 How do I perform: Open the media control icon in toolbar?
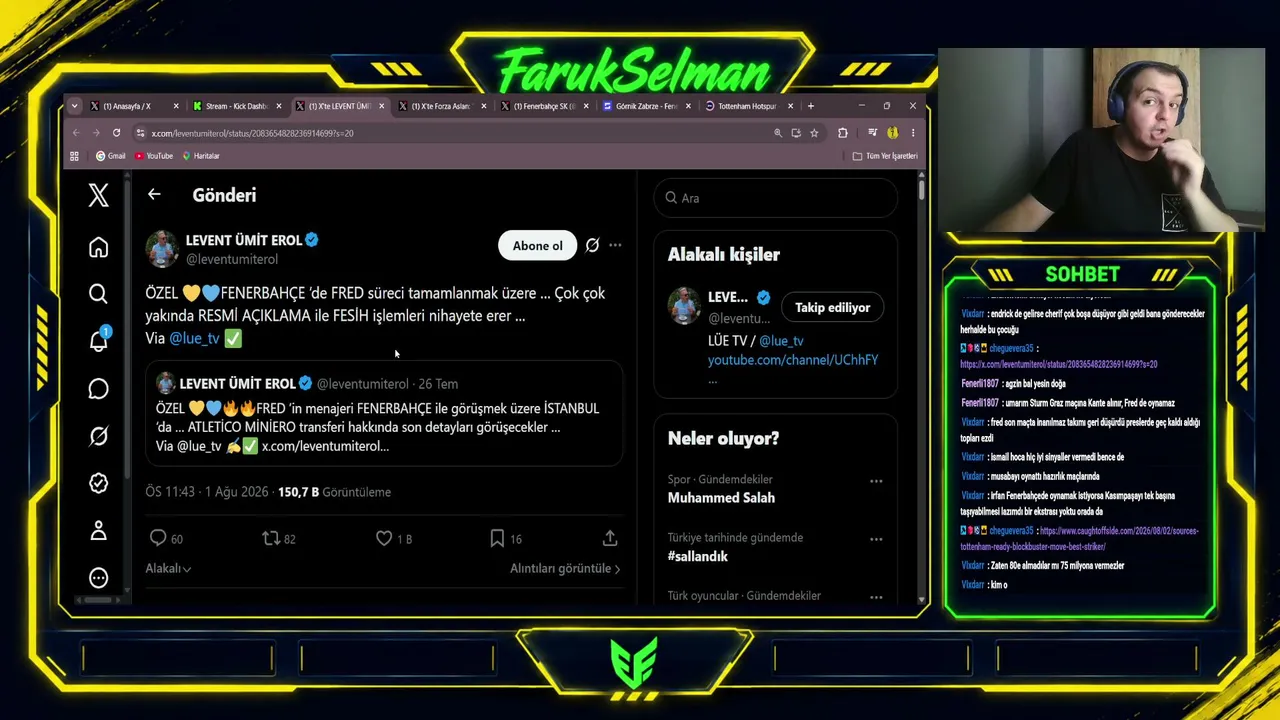pyautogui.click(x=872, y=133)
